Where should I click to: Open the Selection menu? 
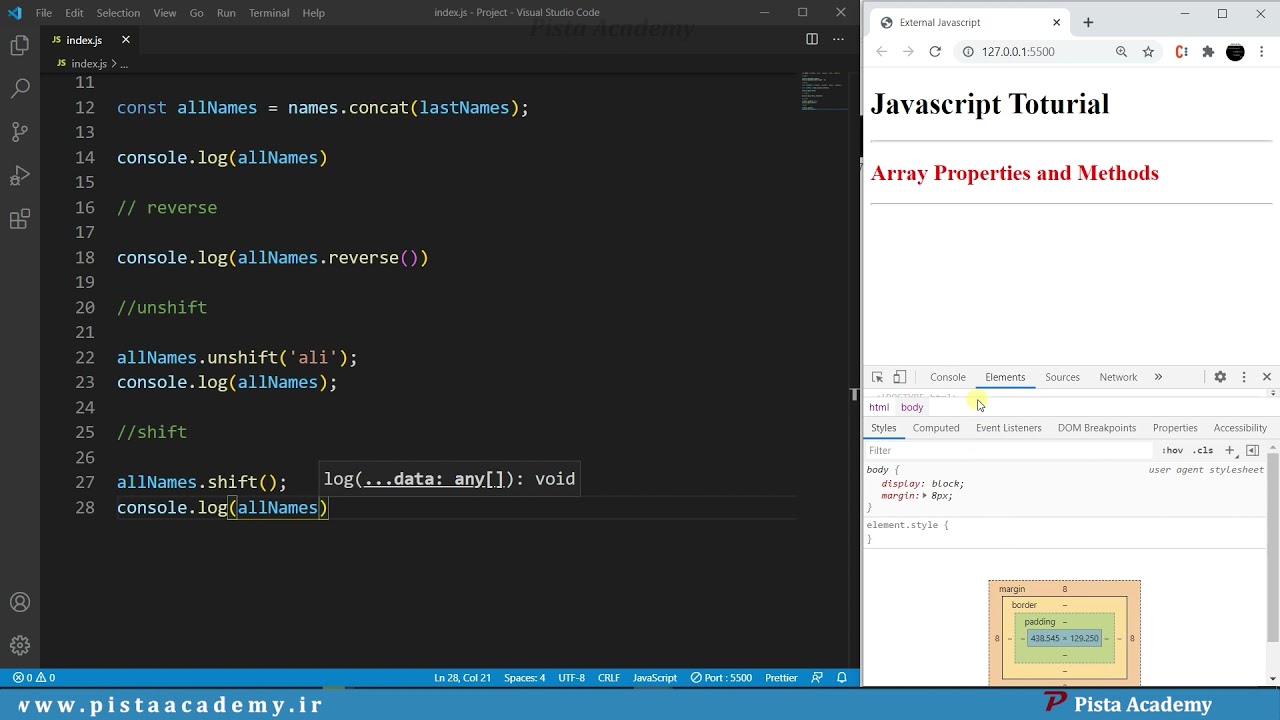118,13
